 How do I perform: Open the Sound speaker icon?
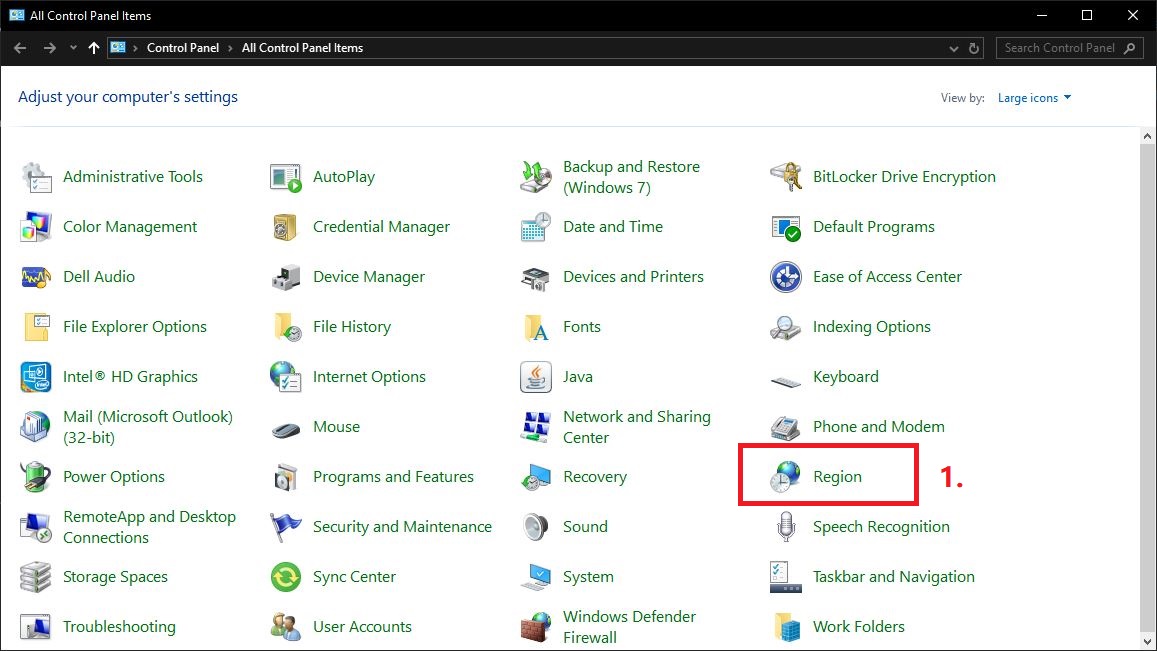pos(536,527)
